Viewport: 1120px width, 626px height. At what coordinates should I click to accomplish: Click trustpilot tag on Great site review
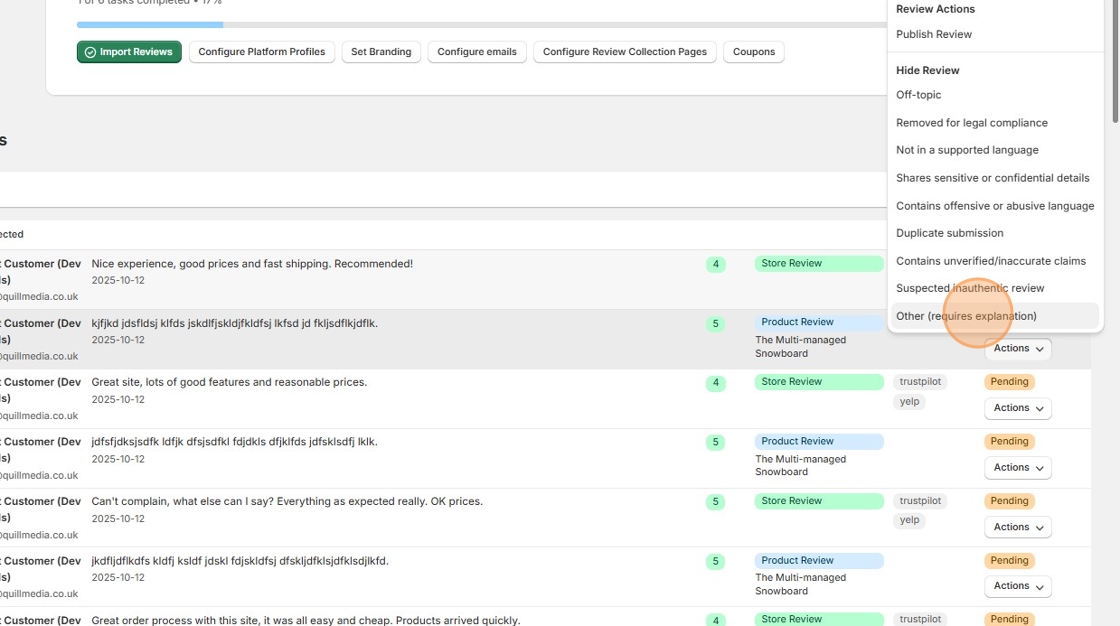920,382
